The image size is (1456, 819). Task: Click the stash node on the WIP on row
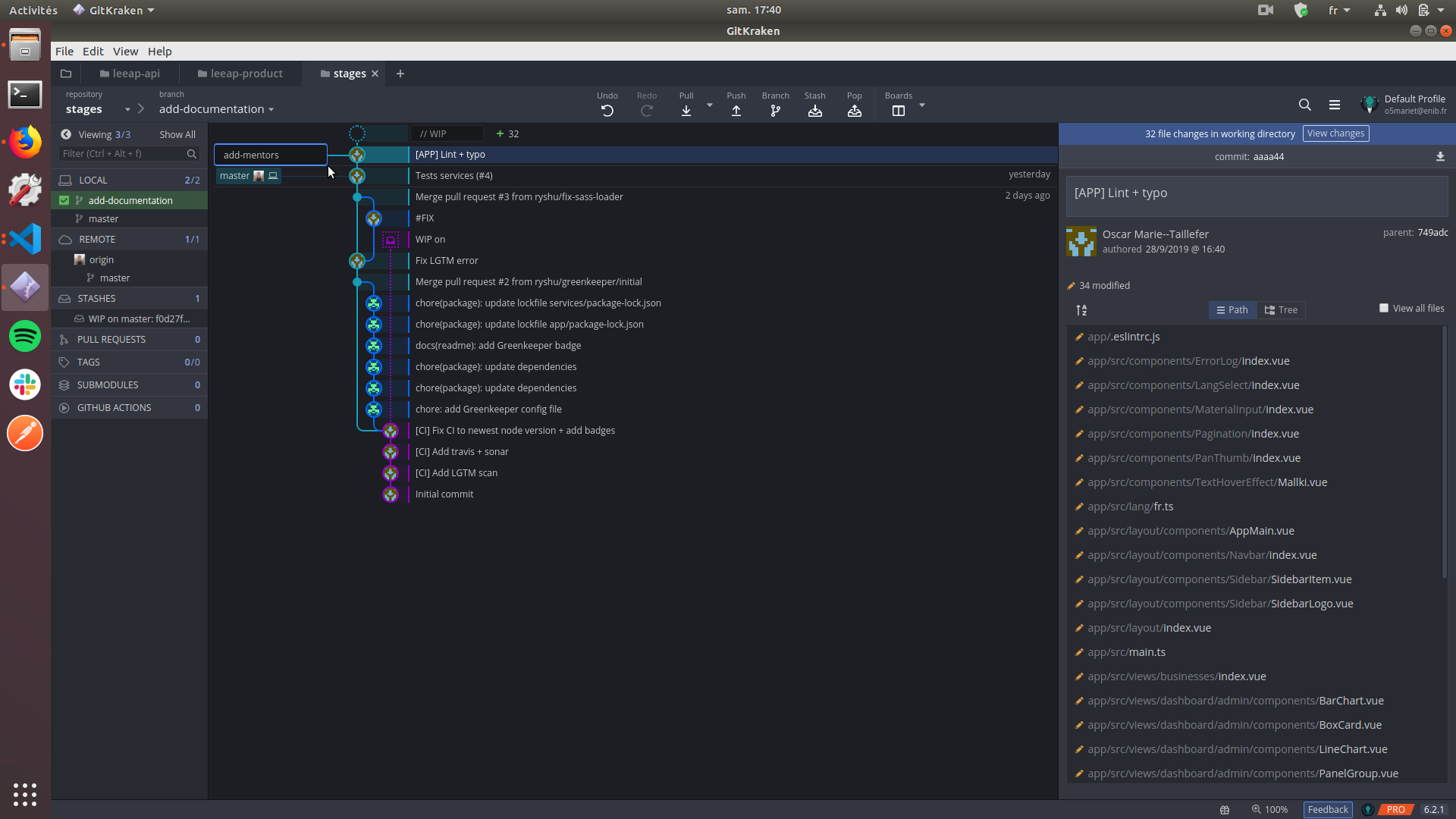tap(391, 240)
